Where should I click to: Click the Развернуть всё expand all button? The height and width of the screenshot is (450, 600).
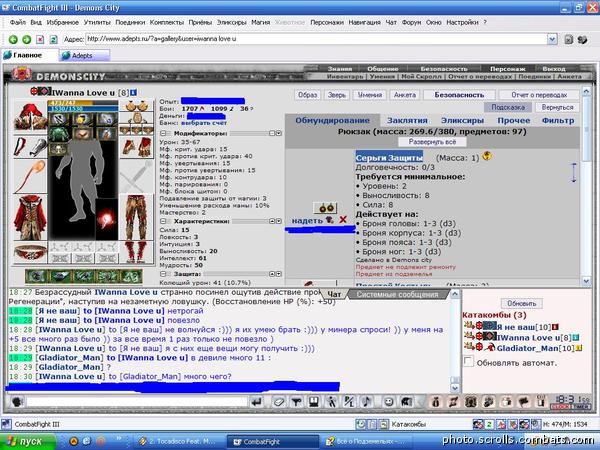[x=432, y=142]
